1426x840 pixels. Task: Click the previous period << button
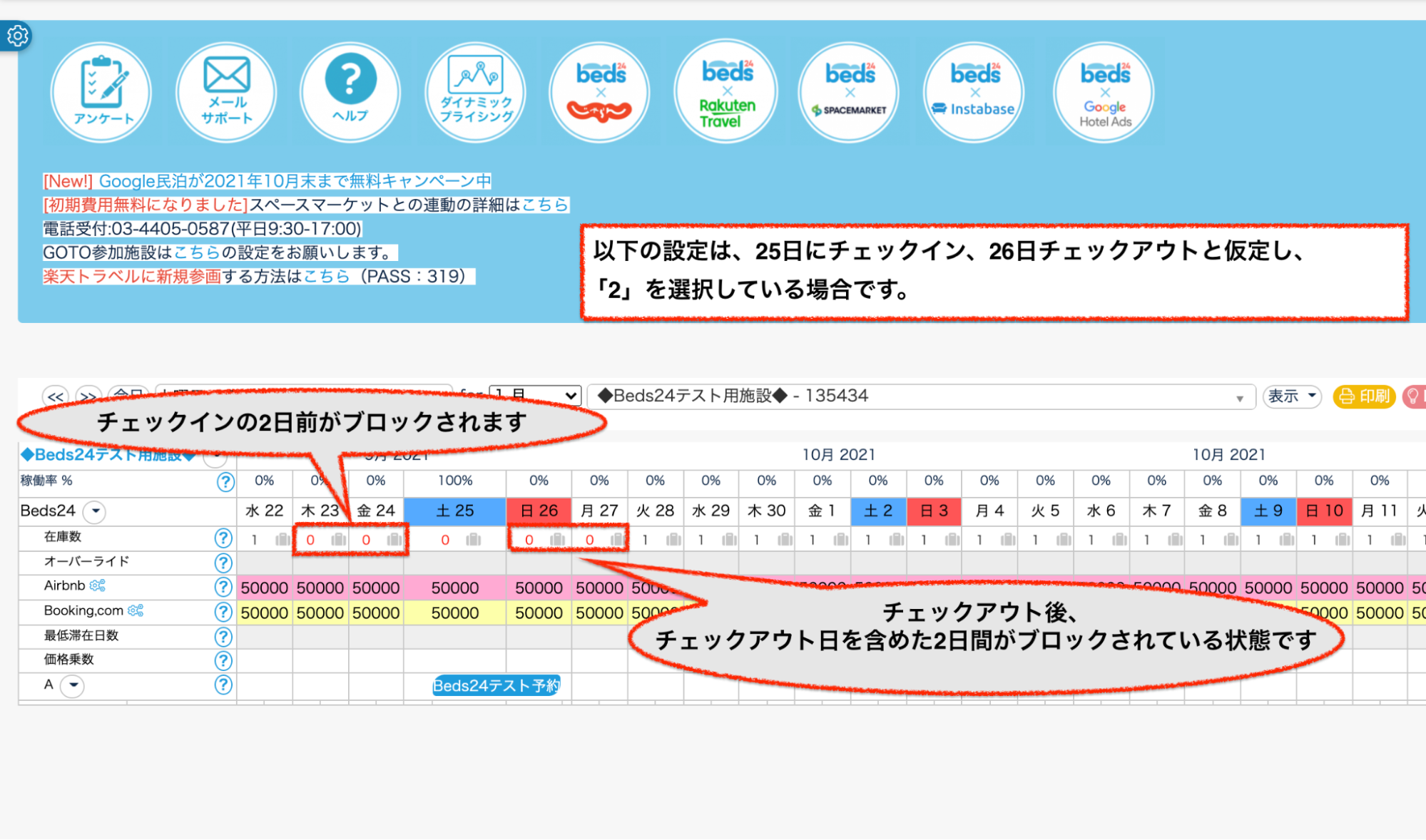tap(56, 396)
